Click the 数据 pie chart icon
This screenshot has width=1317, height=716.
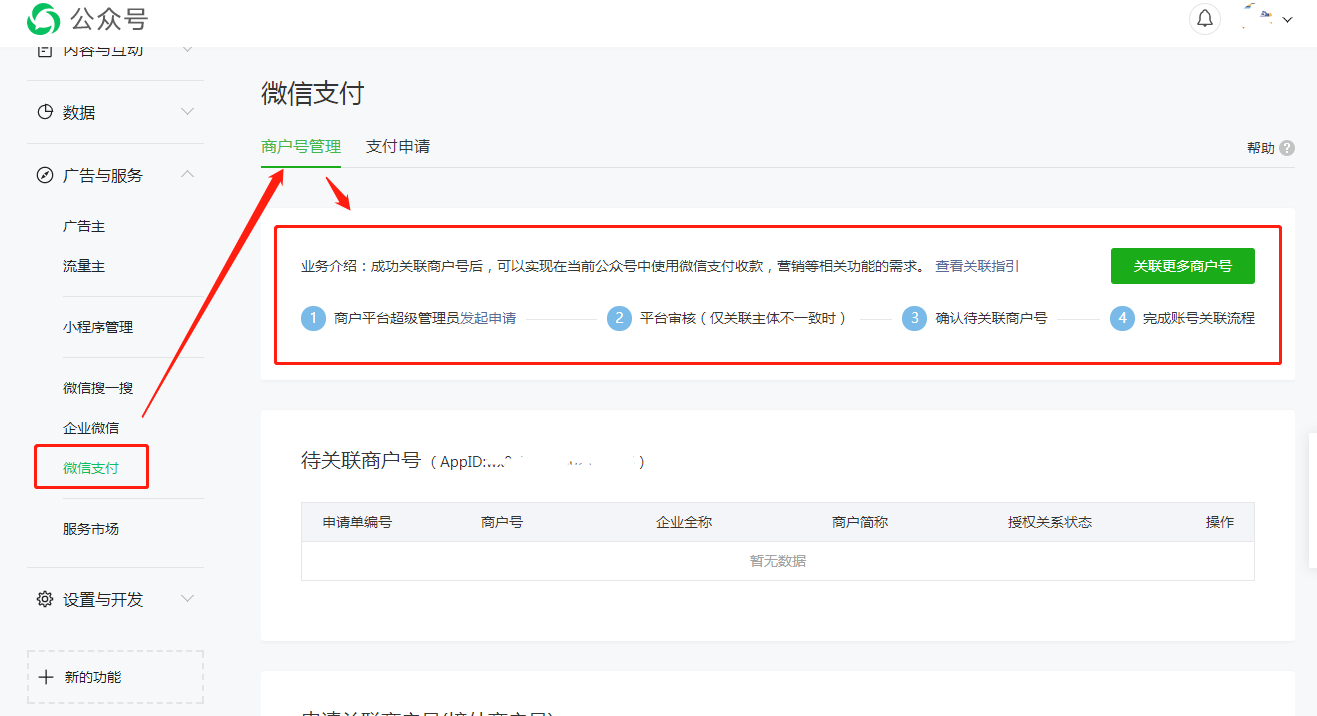pyautogui.click(x=45, y=112)
